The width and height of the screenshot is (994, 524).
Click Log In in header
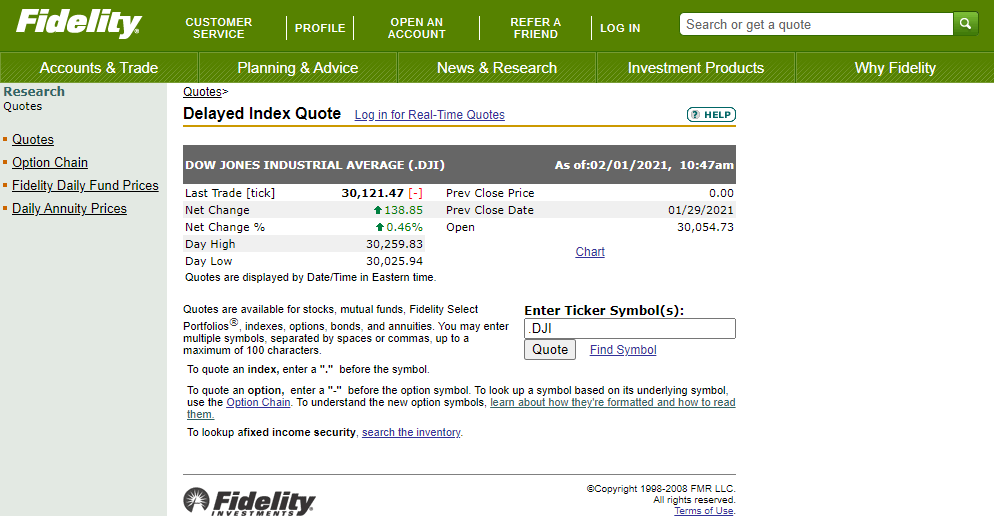pos(620,28)
